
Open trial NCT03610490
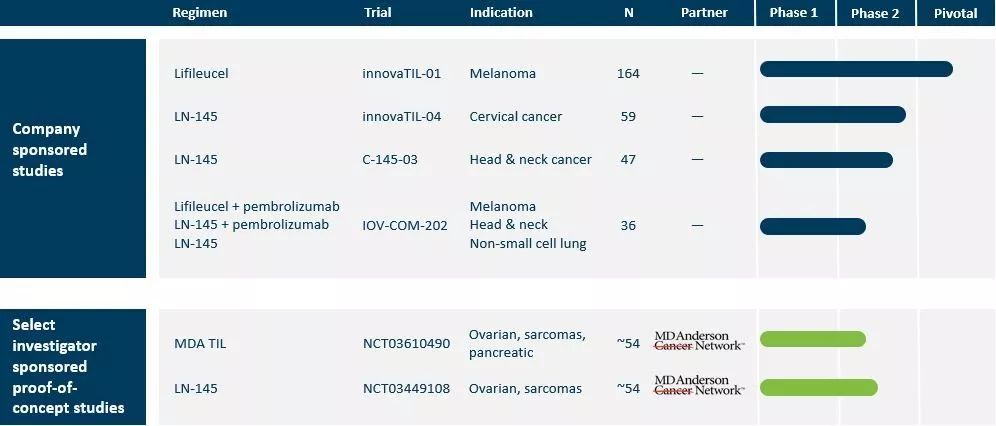406,344
